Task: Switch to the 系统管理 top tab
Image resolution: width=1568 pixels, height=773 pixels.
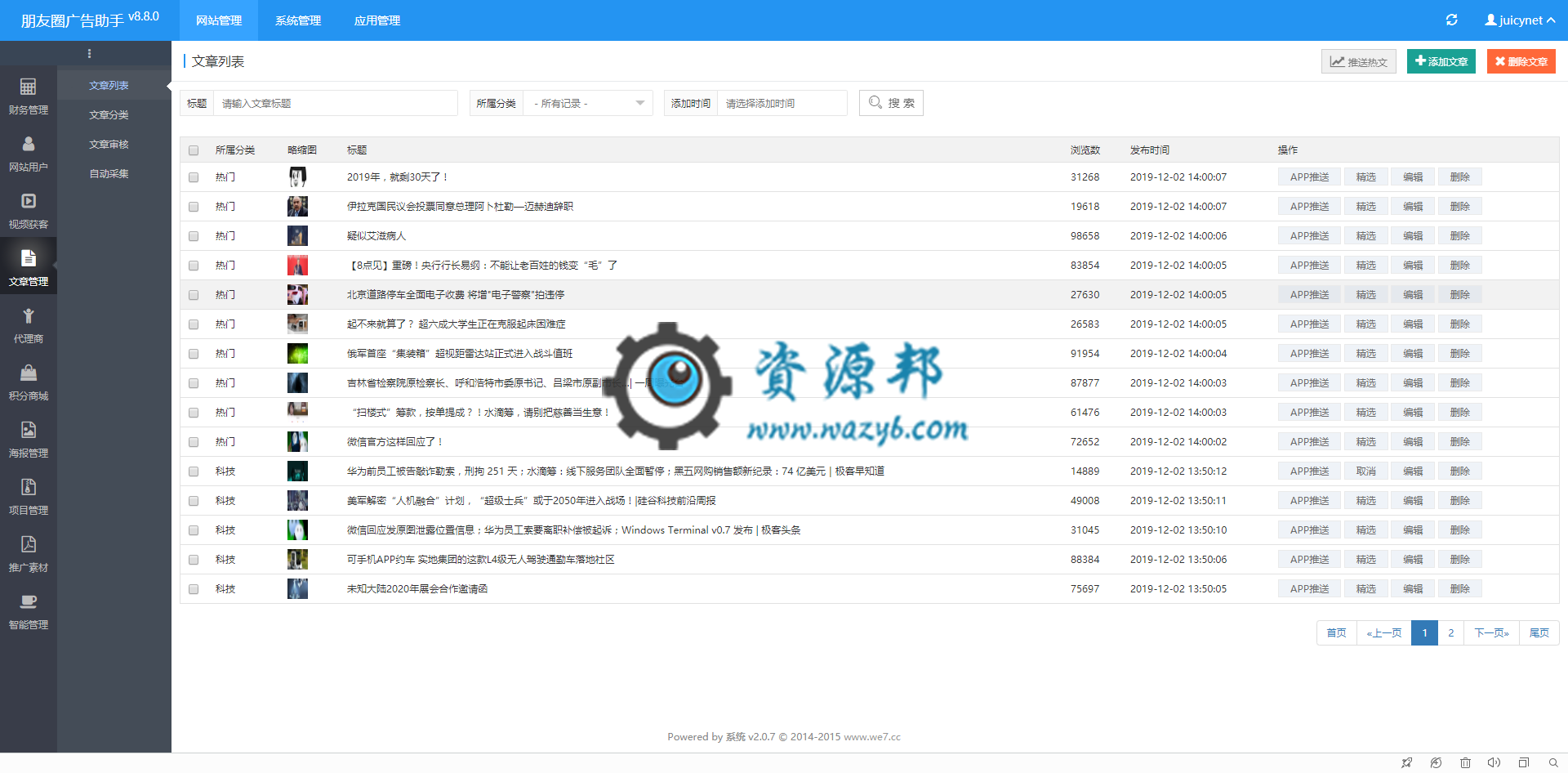Action: (297, 20)
